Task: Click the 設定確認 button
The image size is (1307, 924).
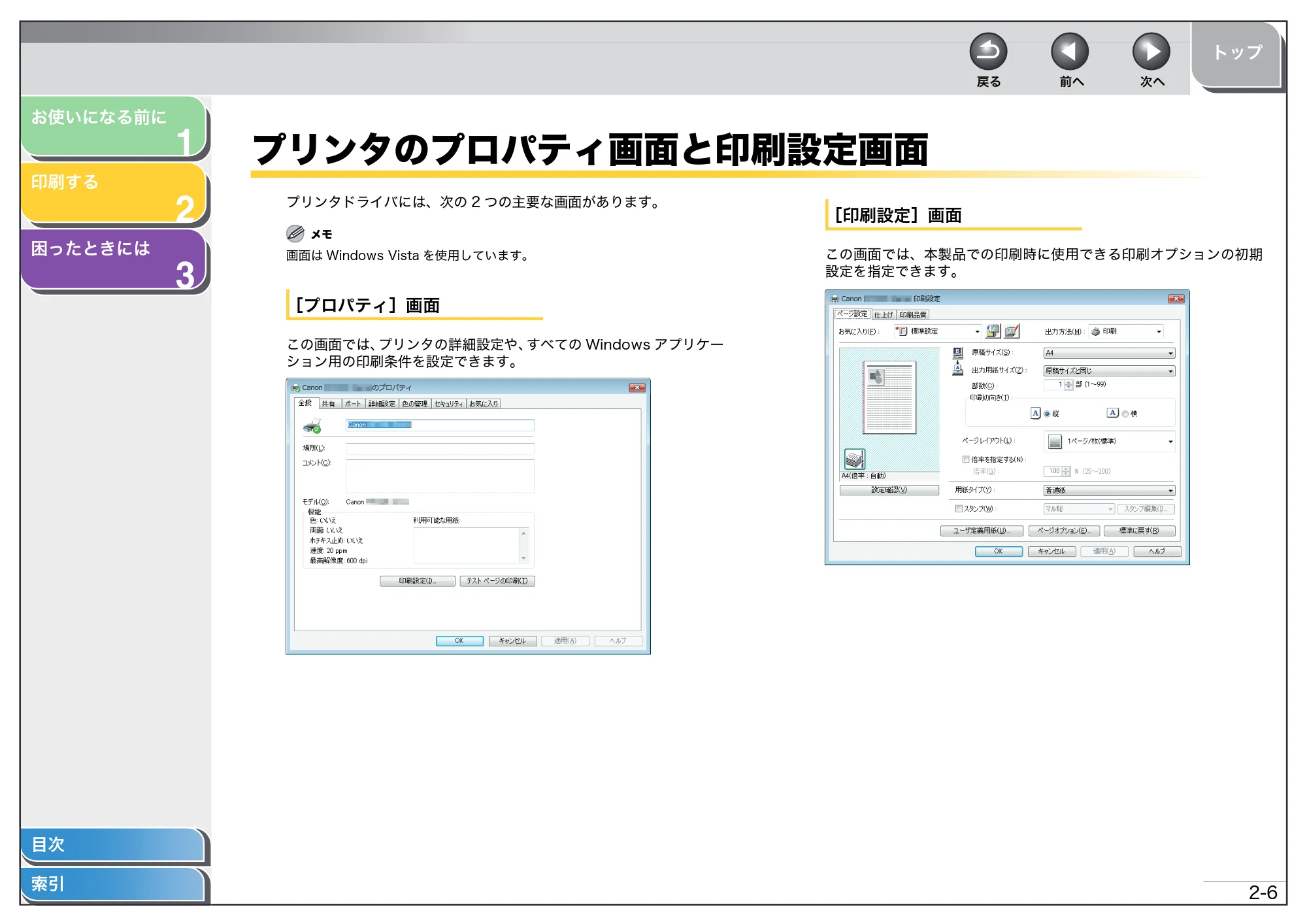Action: click(x=889, y=490)
